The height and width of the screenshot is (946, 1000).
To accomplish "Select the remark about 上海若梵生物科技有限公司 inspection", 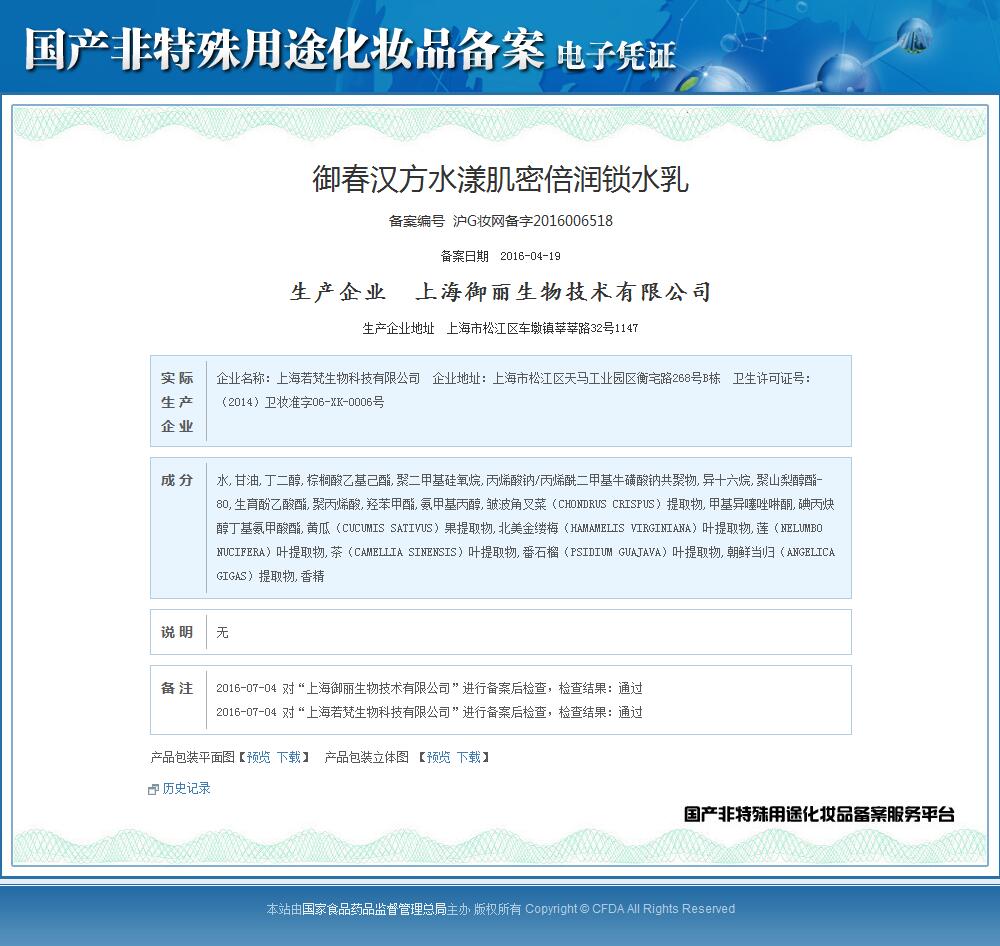I will 429,712.
